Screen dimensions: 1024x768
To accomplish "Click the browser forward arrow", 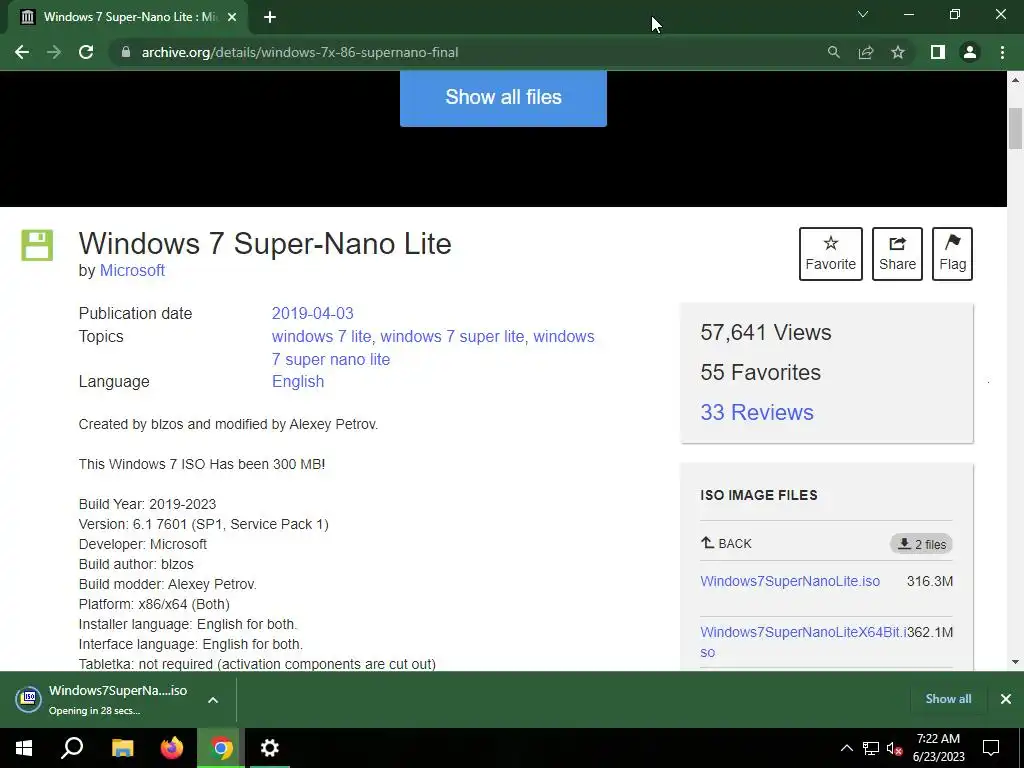I will (x=54, y=52).
